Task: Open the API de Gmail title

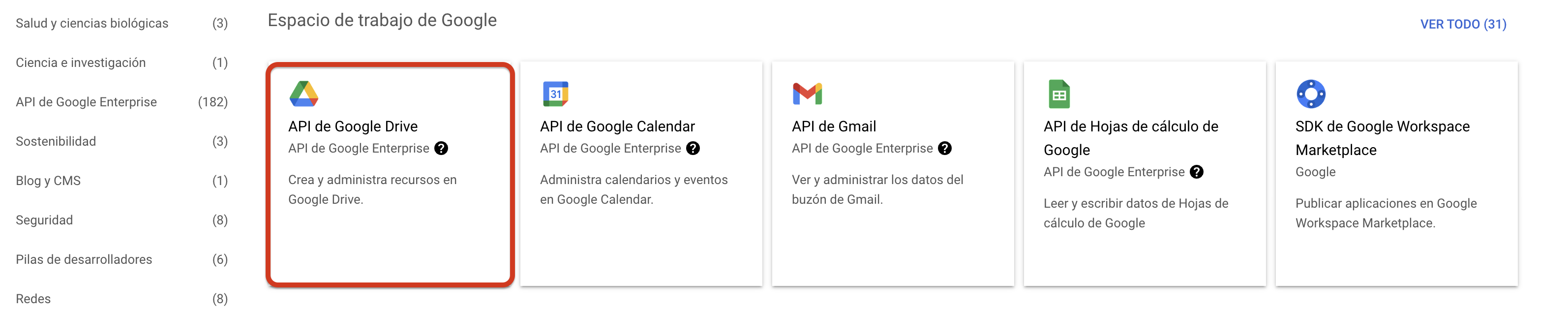Action: coord(834,126)
